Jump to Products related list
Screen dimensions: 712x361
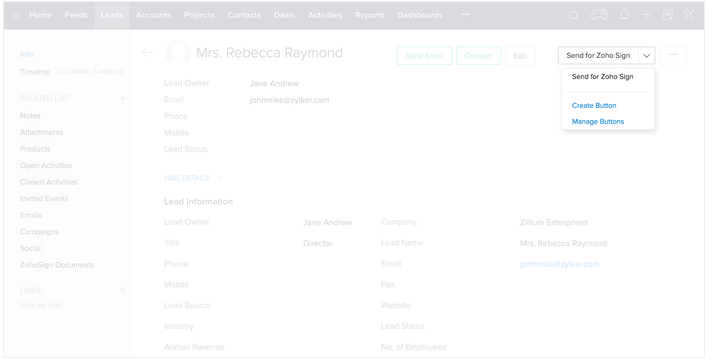35,149
